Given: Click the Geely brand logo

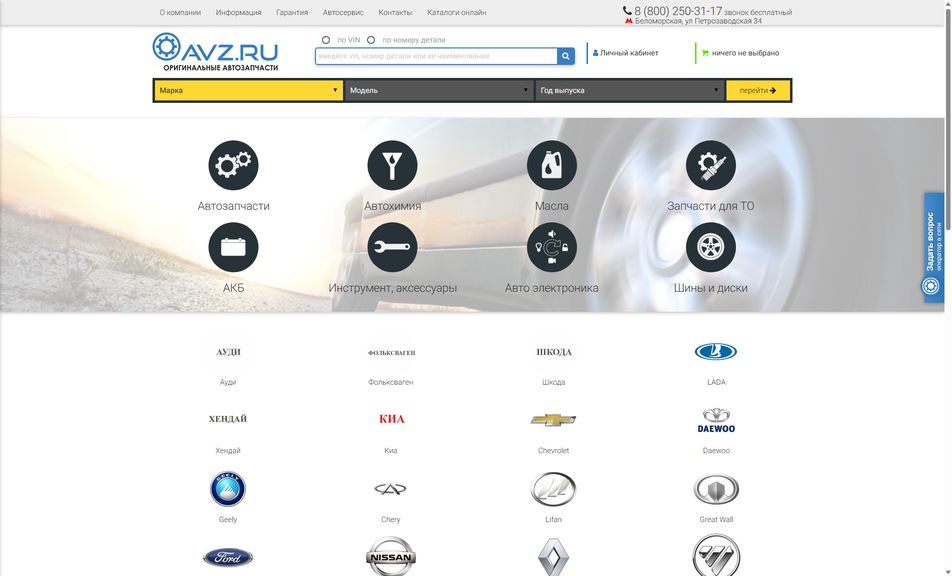Looking at the screenshot, I should [228, 489].
